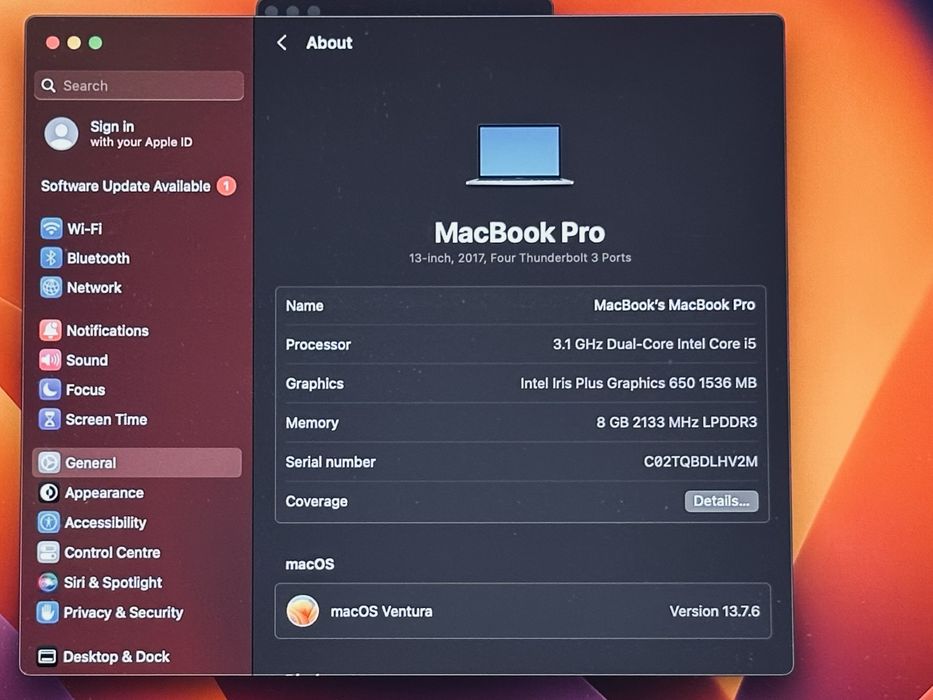Open the Bluetooth icon in sidebar
The width and height of the screenshot is (933, 700).
coord(51,258)
